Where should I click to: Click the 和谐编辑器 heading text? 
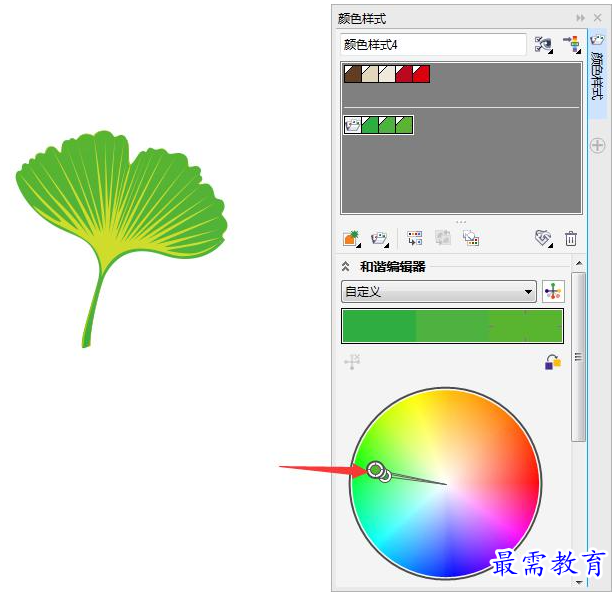[393, 267]
